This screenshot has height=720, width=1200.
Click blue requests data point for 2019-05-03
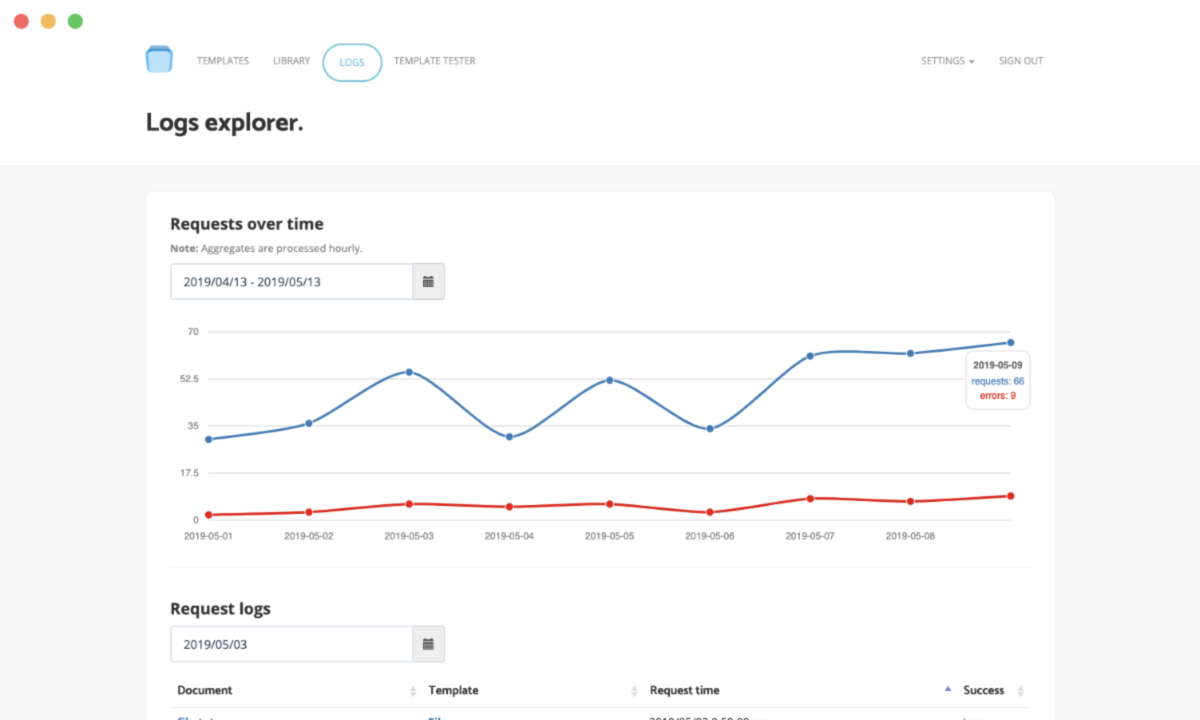click(x=409, y=372)
